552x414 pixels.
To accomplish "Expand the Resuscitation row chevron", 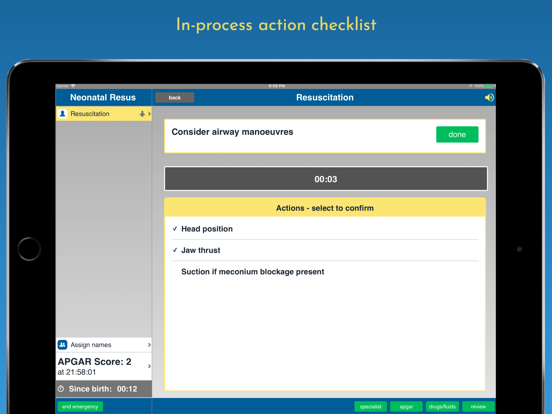I will 149,114.
